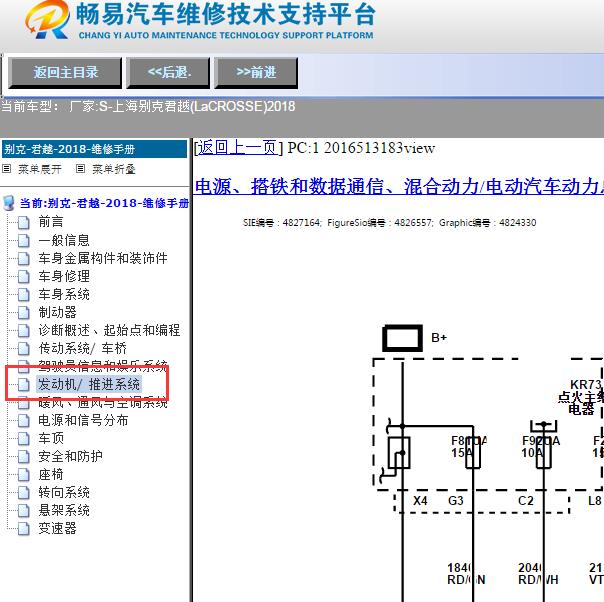Go forward with the >>前进 button
Image resolution: width=604 pixels, height=602 pixels.
pyautogui.click(x=256, y=72)
